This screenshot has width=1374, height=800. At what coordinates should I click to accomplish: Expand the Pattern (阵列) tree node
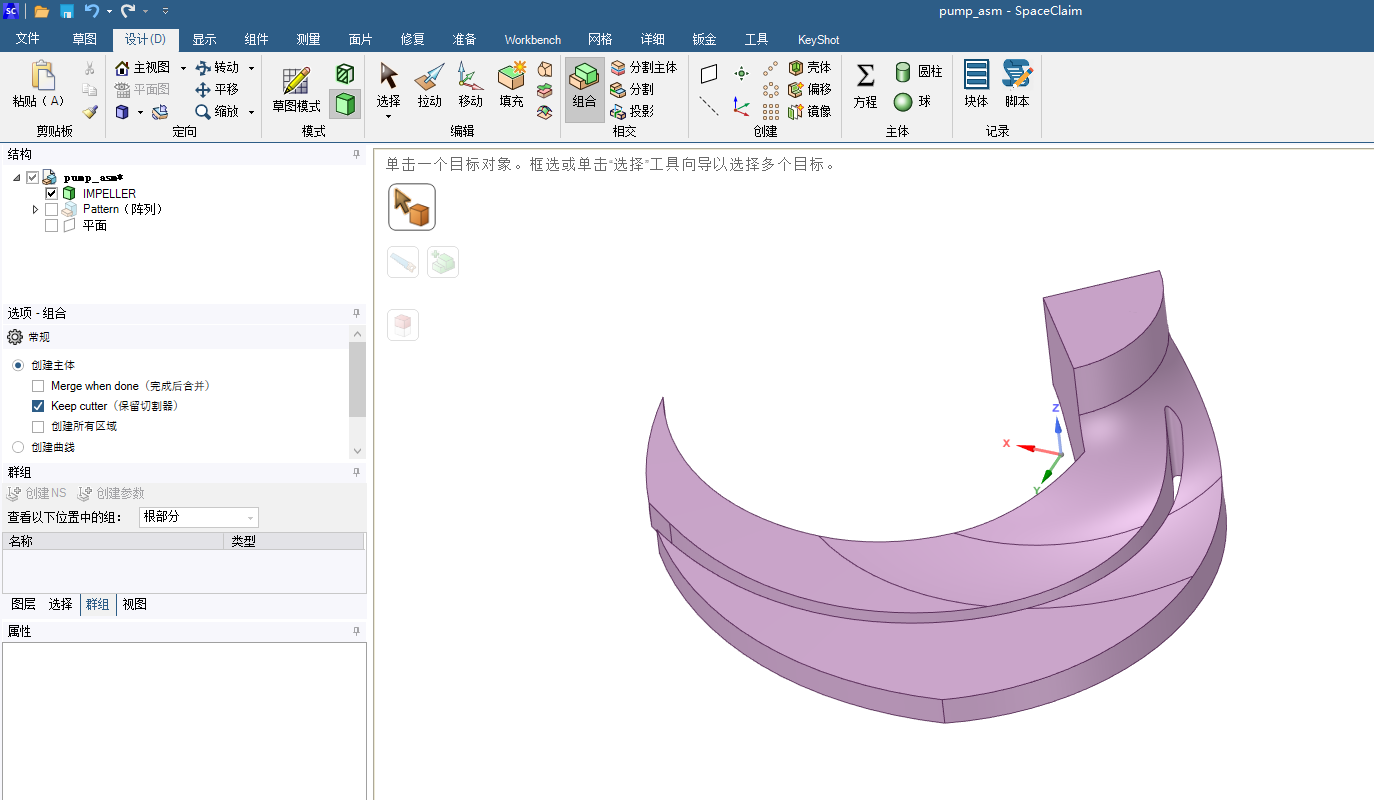[x=36, y=210]
